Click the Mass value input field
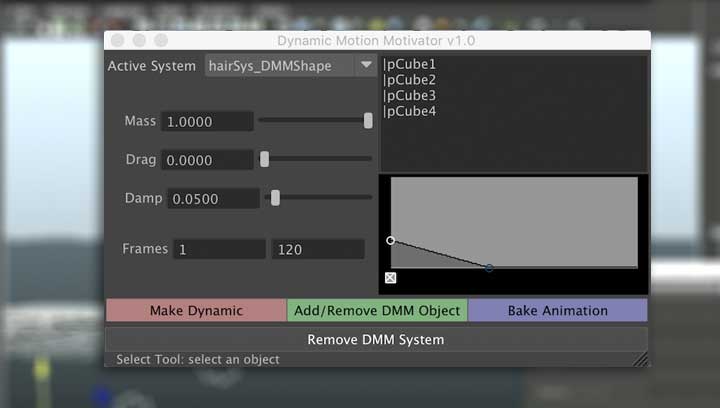This screenshot has width=720, height=408. click(x=207, y=121)
